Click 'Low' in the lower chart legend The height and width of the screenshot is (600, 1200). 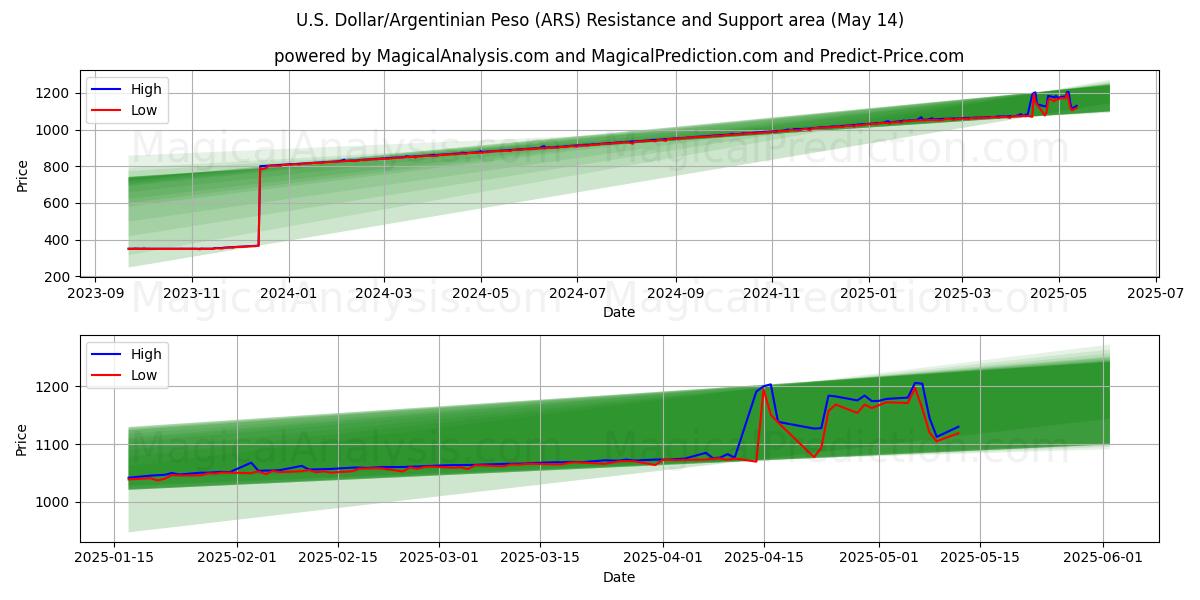tap(144, 375)
